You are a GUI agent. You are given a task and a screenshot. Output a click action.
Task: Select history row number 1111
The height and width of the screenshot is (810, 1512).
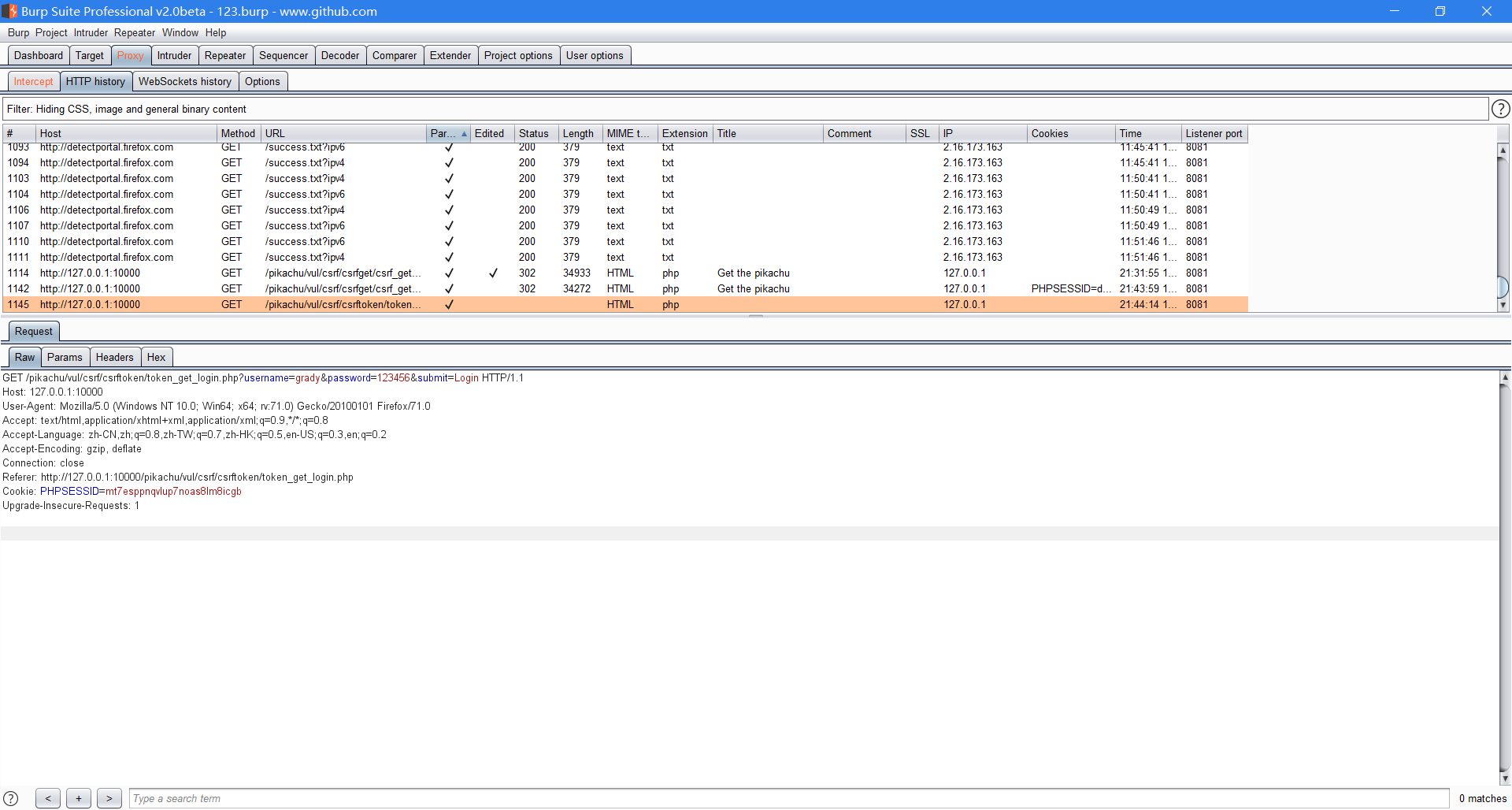pyautogui.click(x=625, y=257)
